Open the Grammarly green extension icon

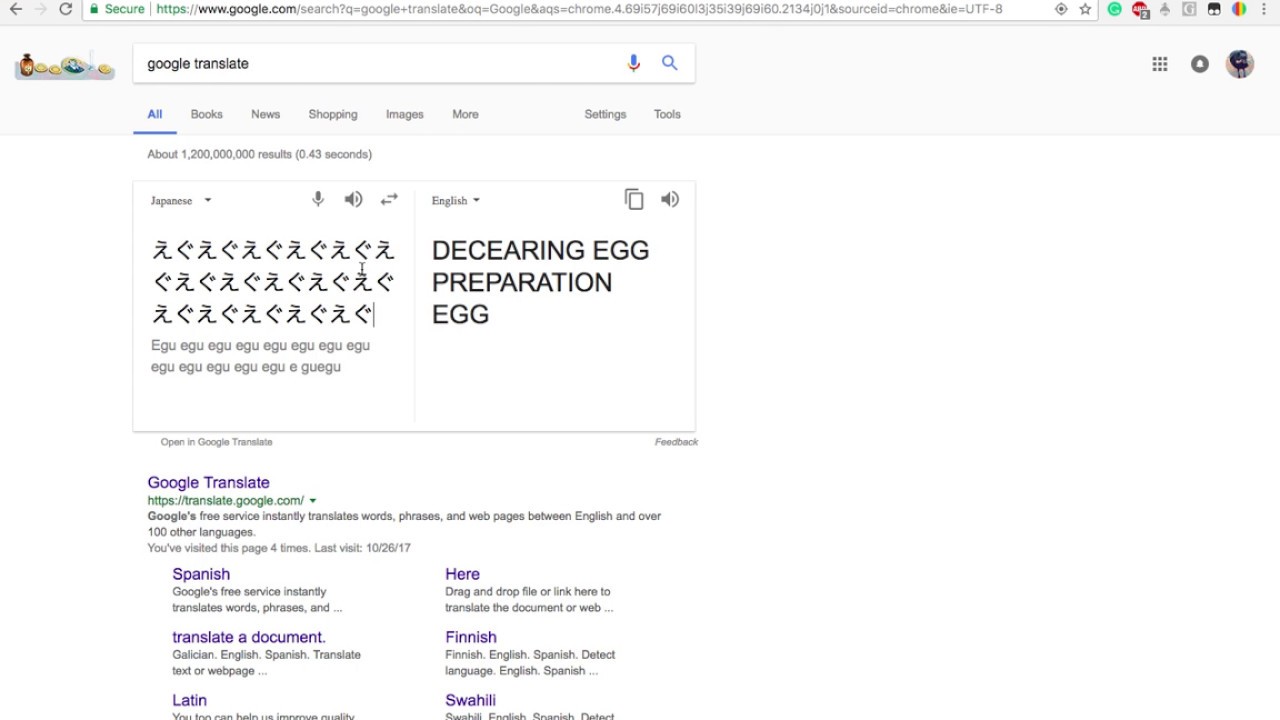1115,9
